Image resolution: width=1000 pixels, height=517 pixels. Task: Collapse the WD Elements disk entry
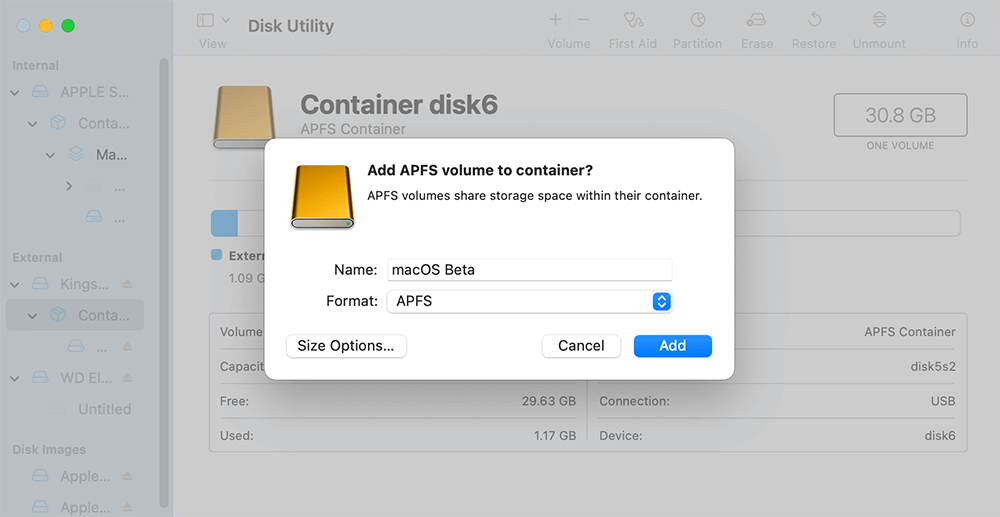pyautogui.click(x=15, y=378)
